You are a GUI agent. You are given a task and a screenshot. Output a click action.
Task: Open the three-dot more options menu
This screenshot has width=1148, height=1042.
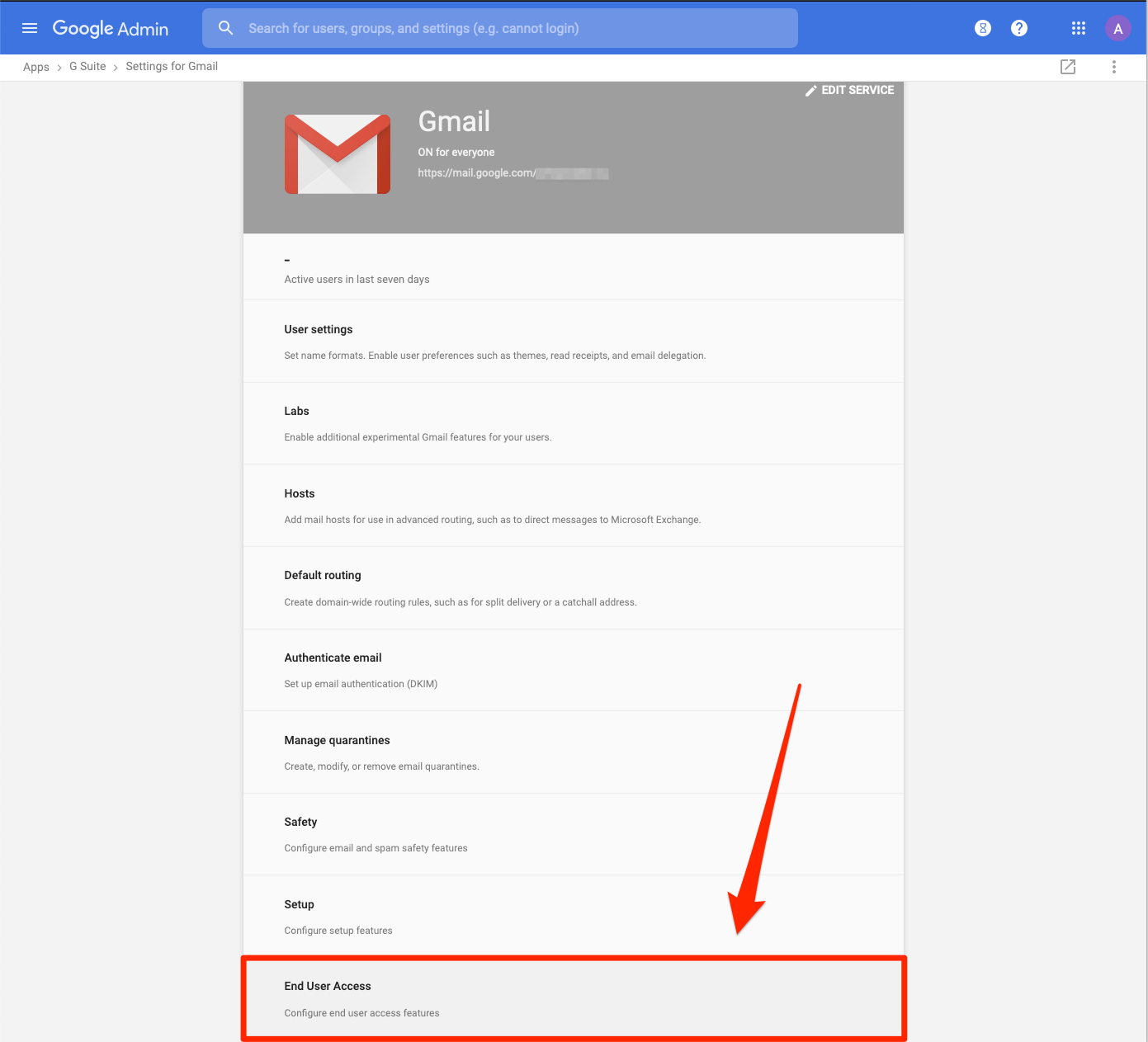[1113, 67]
